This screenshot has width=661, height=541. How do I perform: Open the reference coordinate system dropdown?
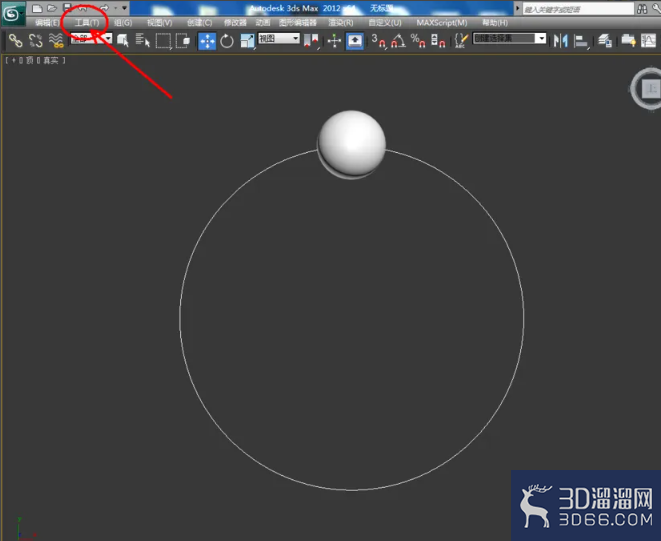coord(279,39)
